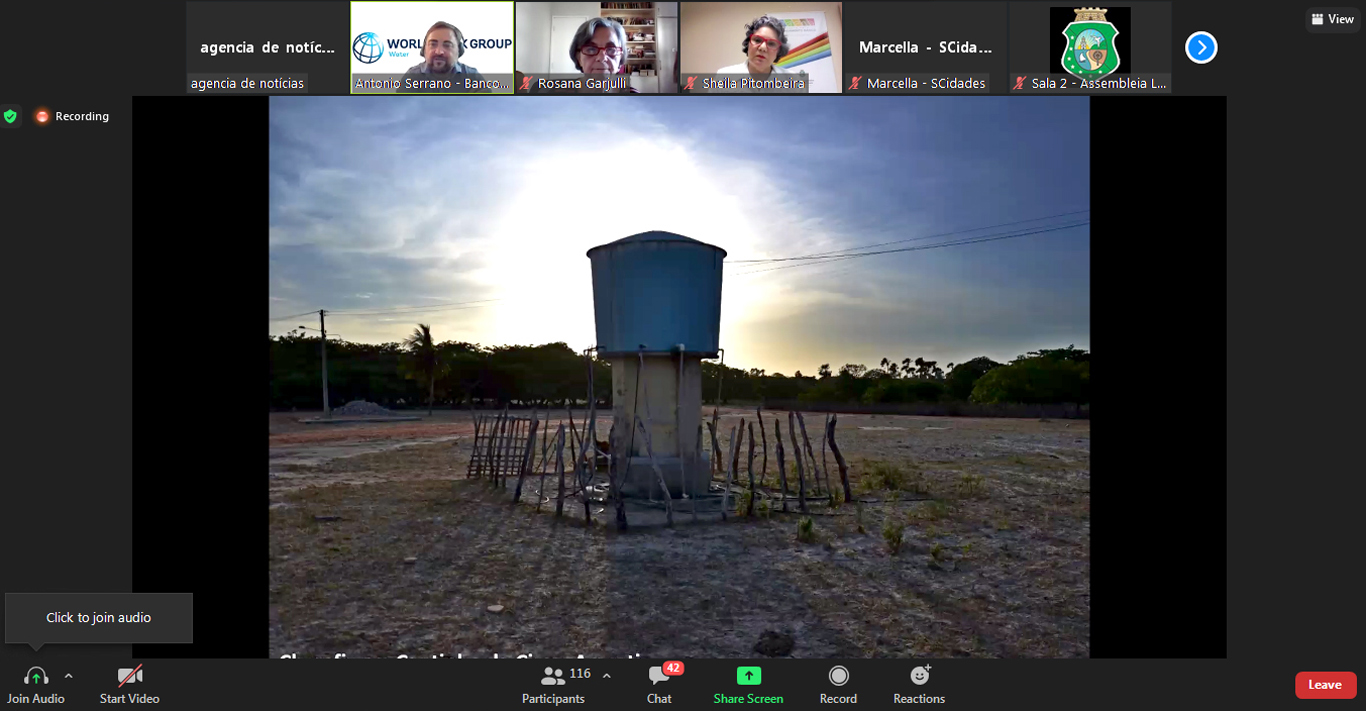This screenshot has height=711, width=1366.
Task: Click the green Share Screen icon
Action: [x=748, y=676]
